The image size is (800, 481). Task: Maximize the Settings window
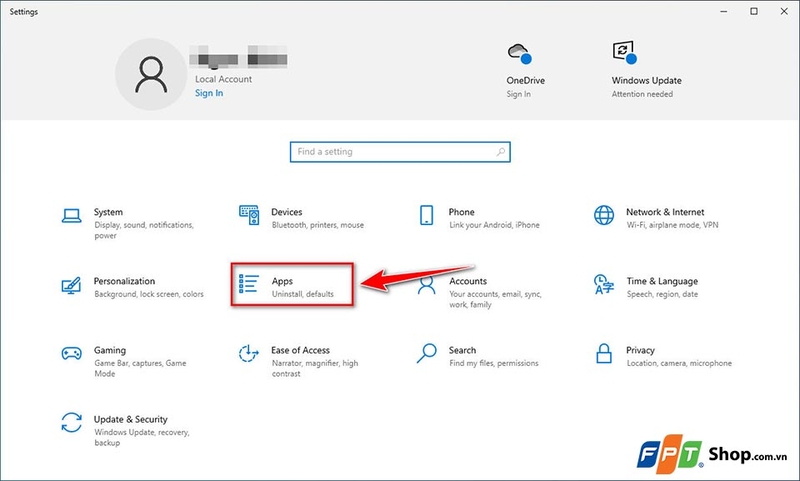(x=754, y=11)
